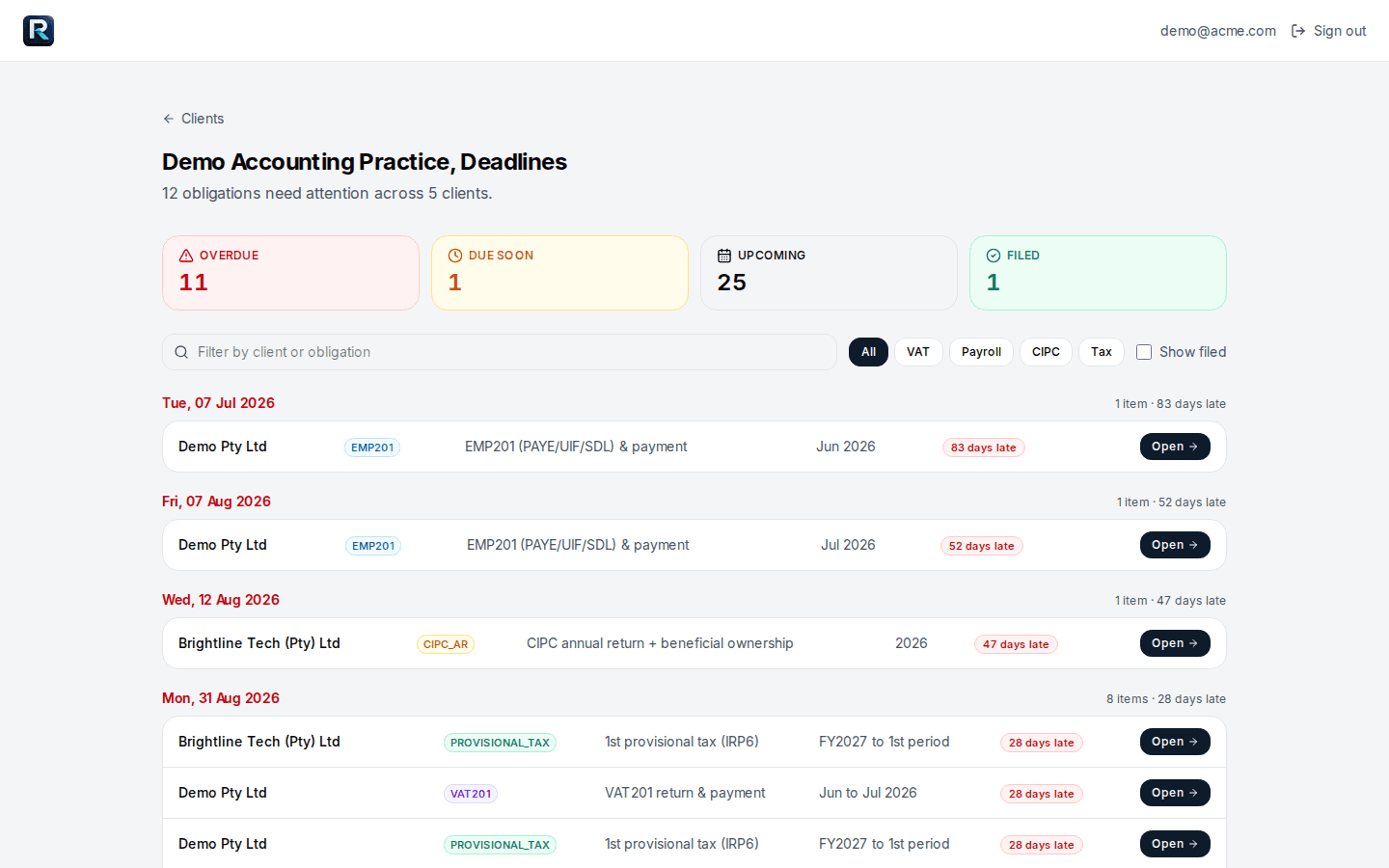1389x868 pixels.
Task: Click the Fri, 07 Aug 2026 date heading
Action: point(216,502)
